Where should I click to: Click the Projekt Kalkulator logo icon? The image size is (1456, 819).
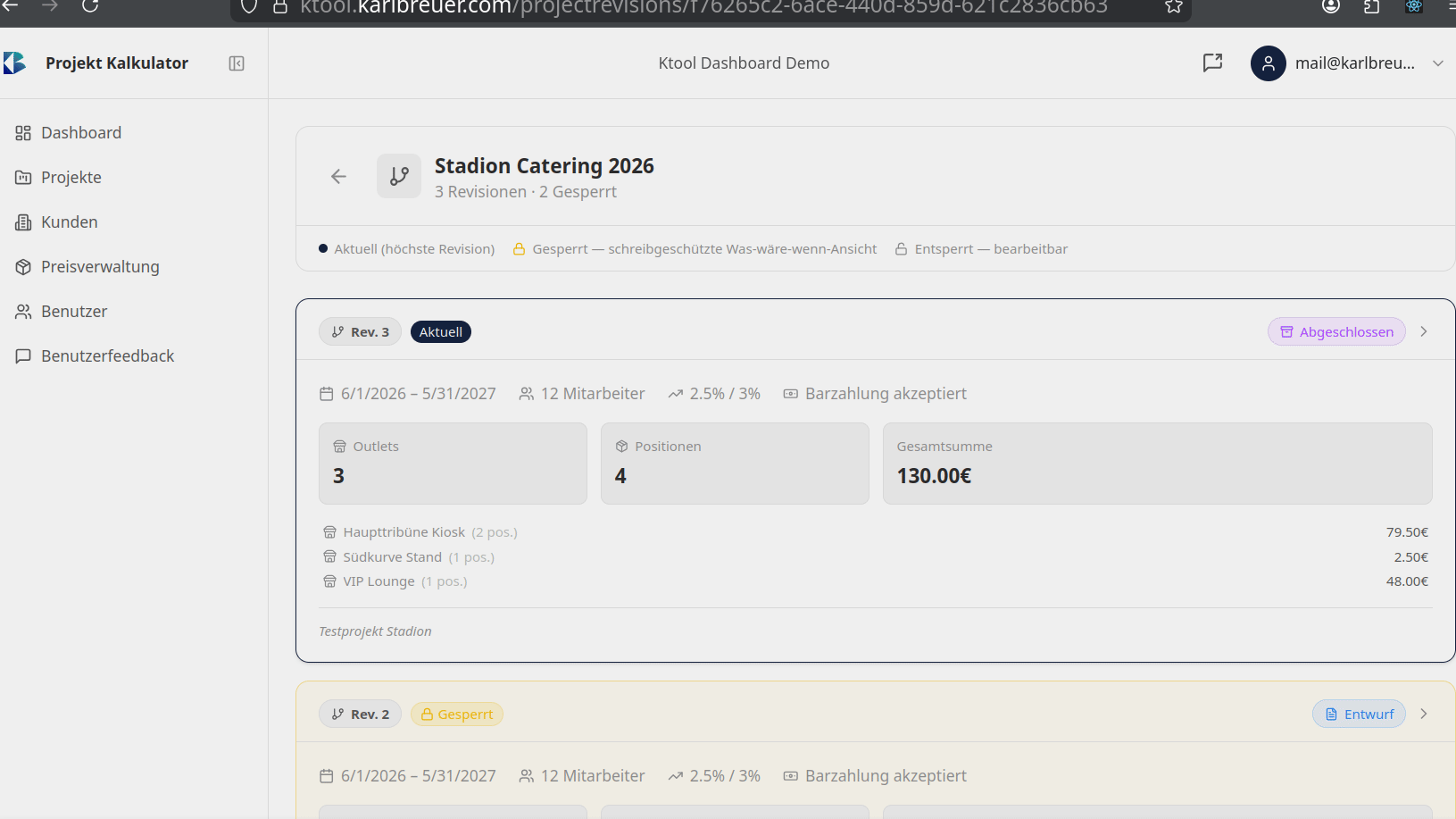coord(15,63)
